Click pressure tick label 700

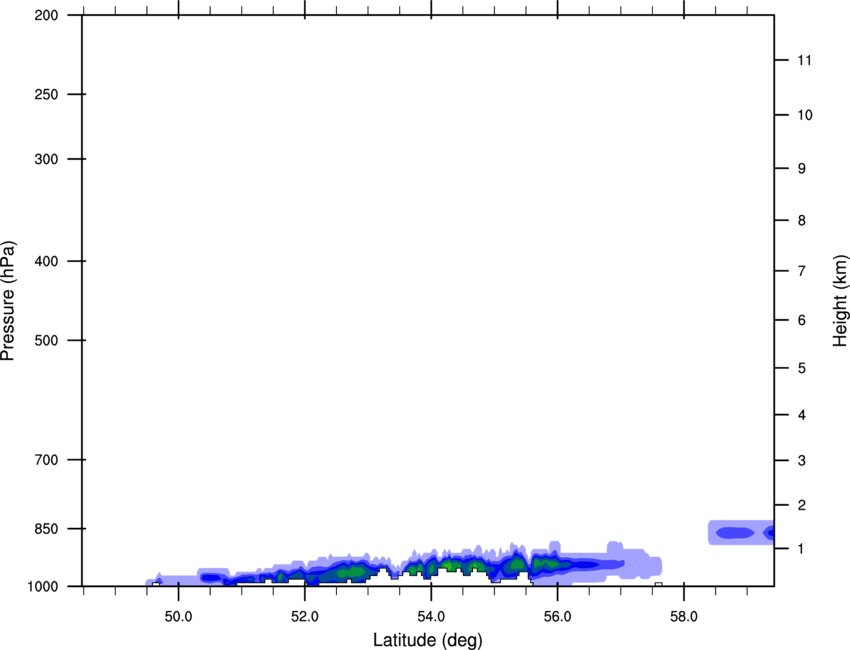46,460
